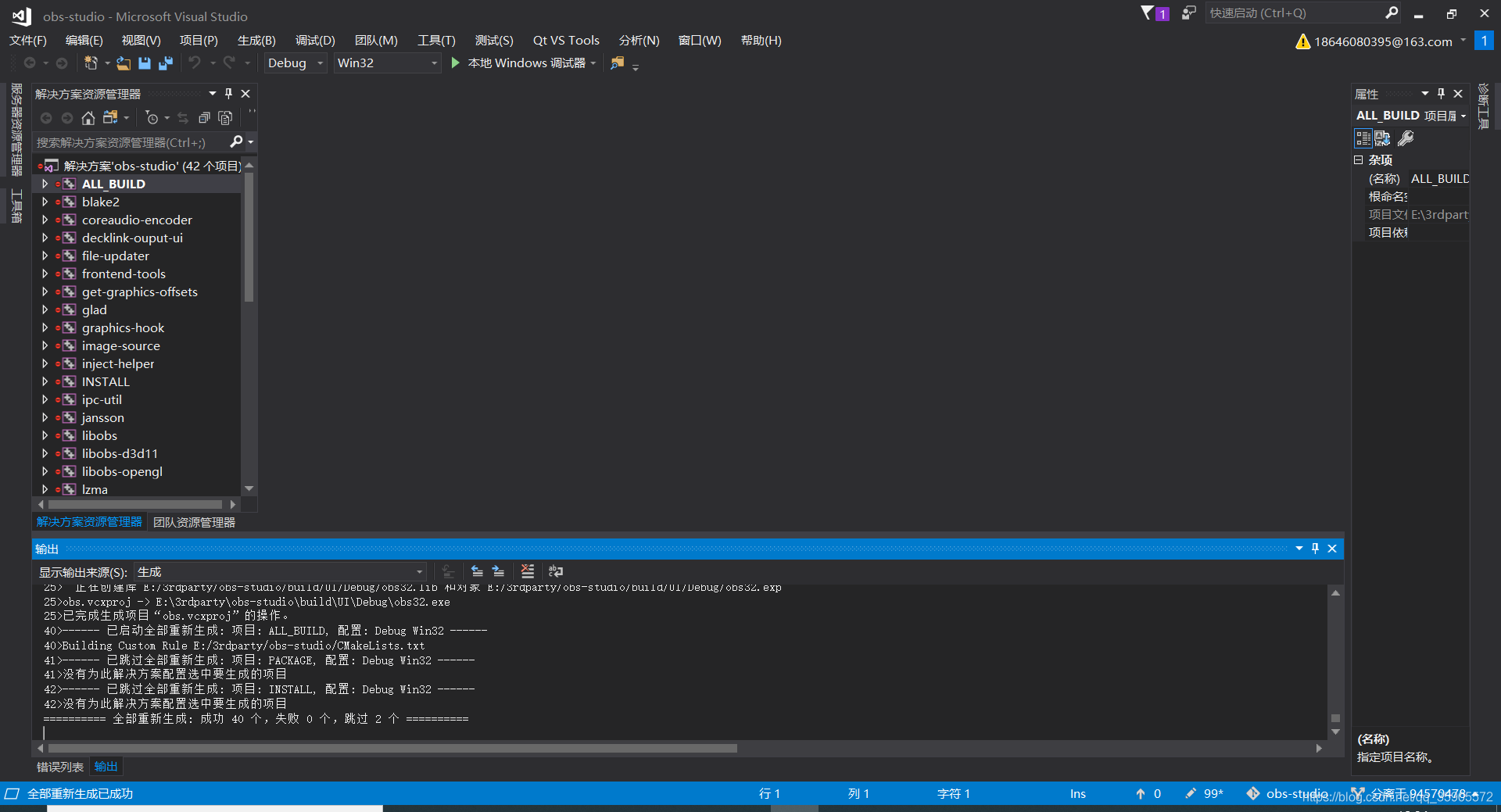Click the pending changes 99* indicator
Image resolution: width=1501 pixels, height=812 pixels.
(1205, 793)
